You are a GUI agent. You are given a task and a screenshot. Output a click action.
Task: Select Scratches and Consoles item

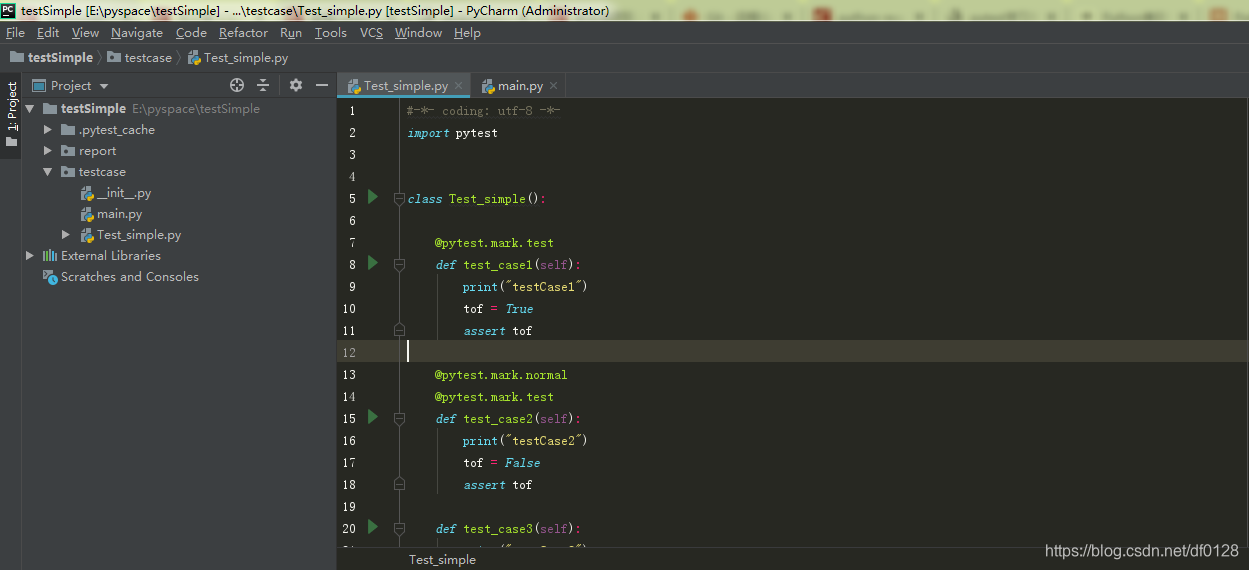(130, 277)
